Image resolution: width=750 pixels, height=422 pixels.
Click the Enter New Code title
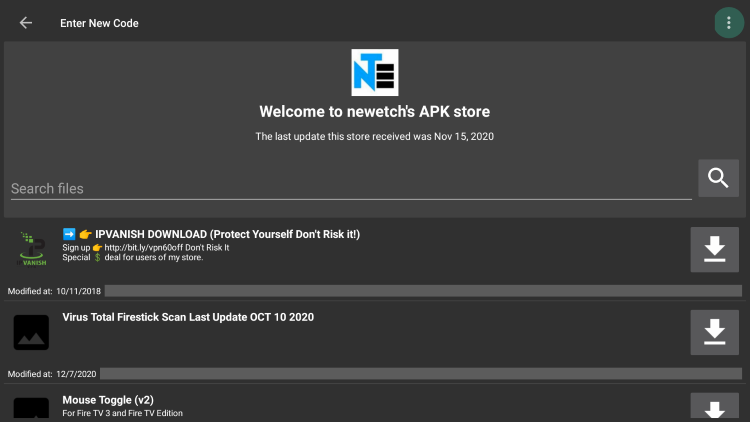pos(99,23)
